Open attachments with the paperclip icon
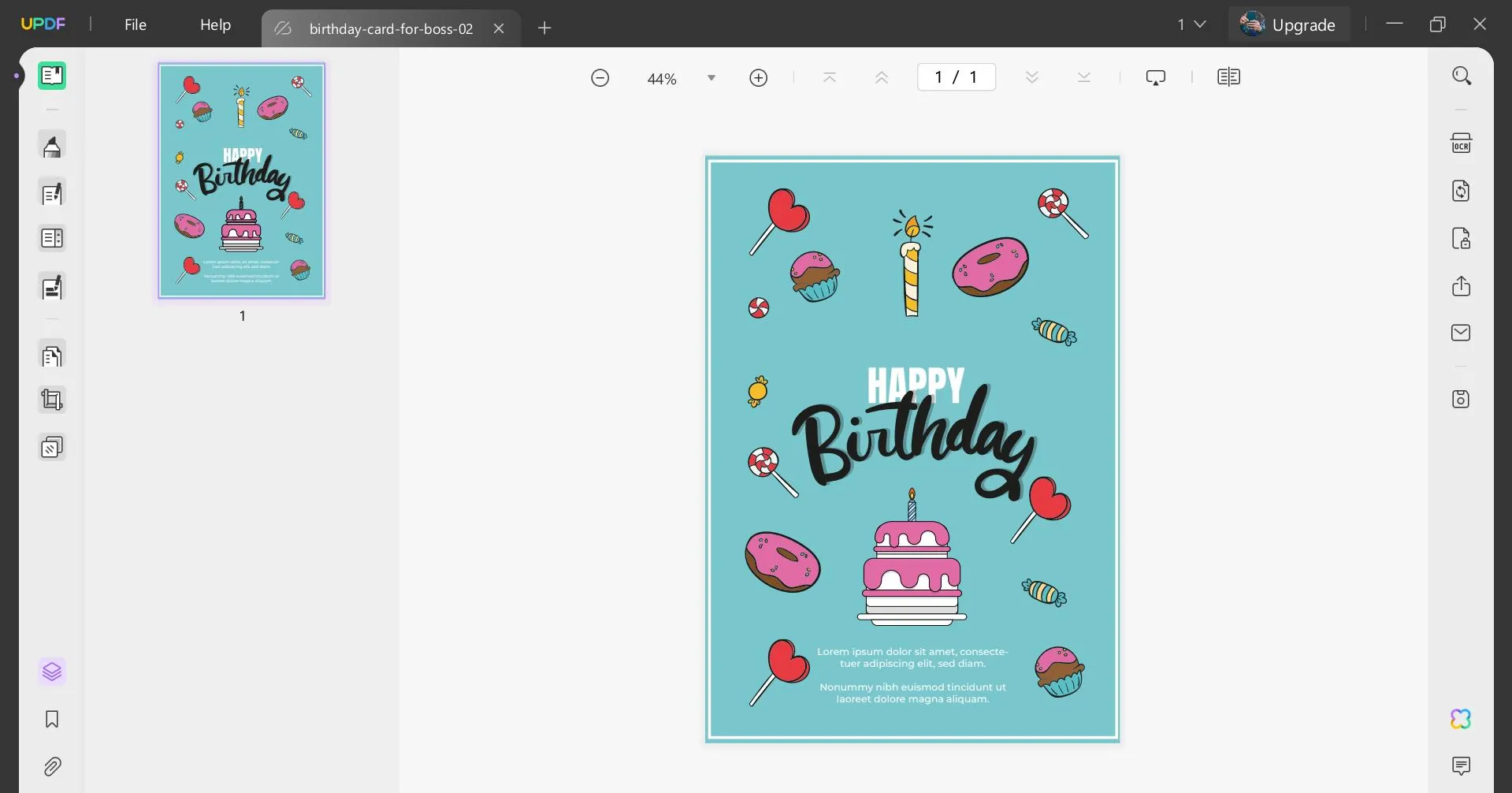The image size is (1512, 793). point(53,766)
